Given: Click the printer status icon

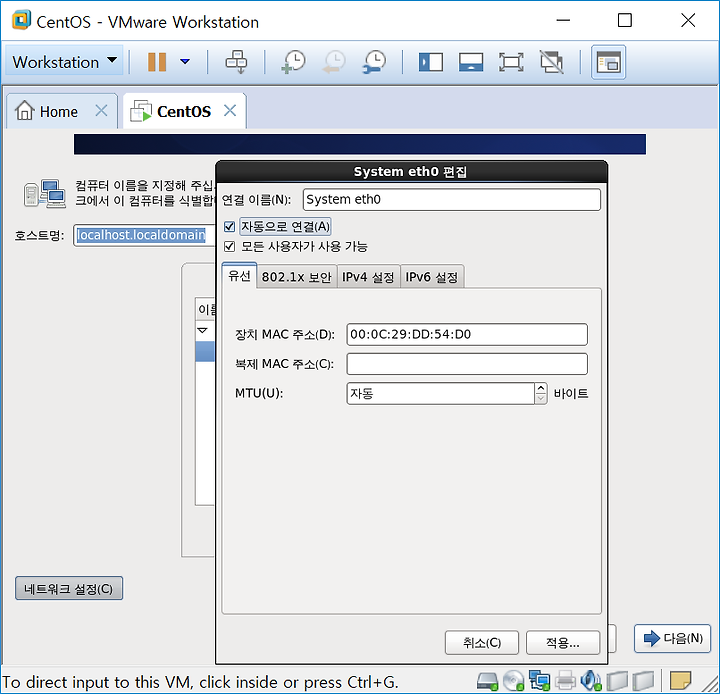Looking at the screenshot, I should click(x=565, y=681).
